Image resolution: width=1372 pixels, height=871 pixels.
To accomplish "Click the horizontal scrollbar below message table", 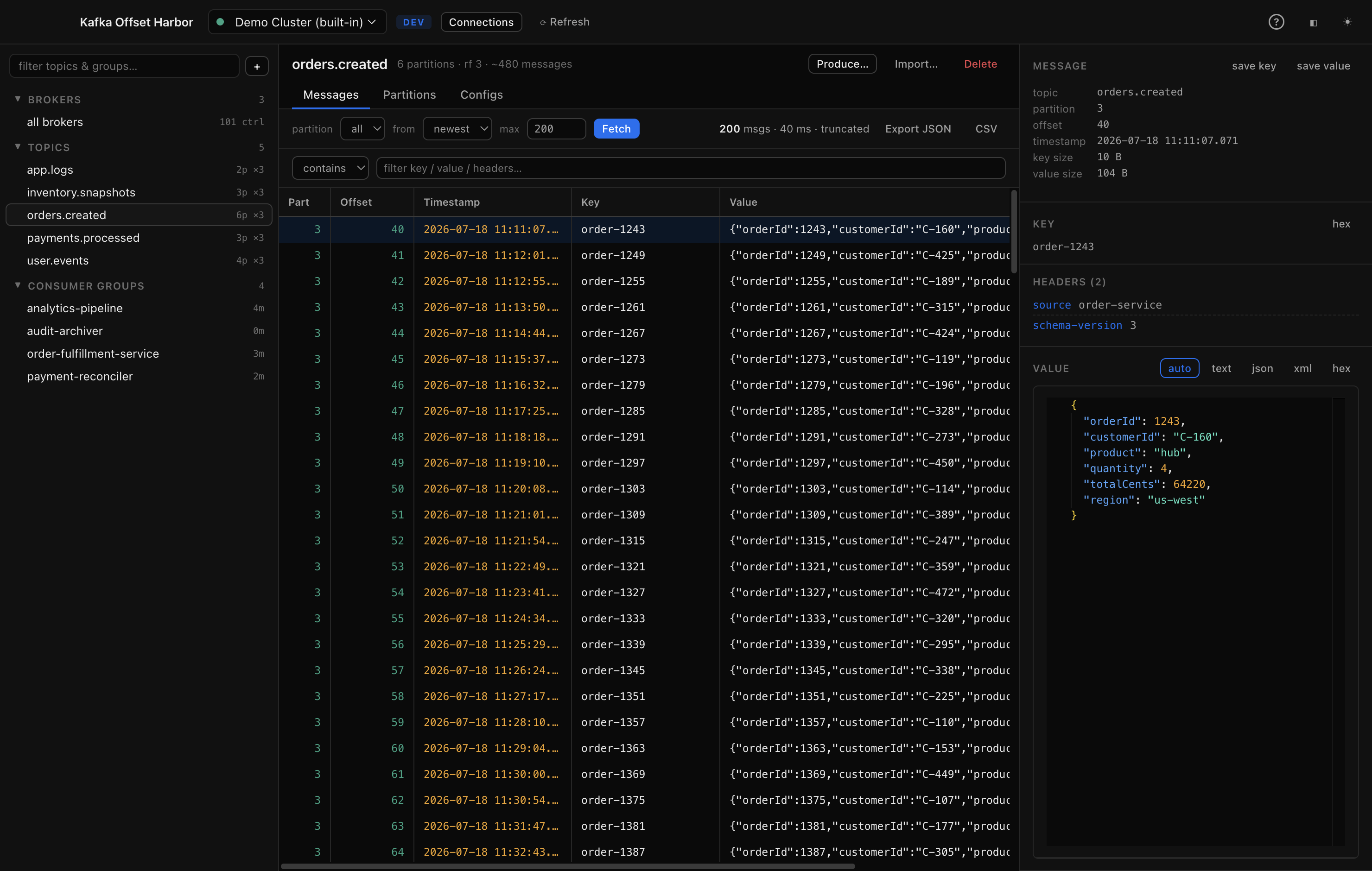I will 568,866.
